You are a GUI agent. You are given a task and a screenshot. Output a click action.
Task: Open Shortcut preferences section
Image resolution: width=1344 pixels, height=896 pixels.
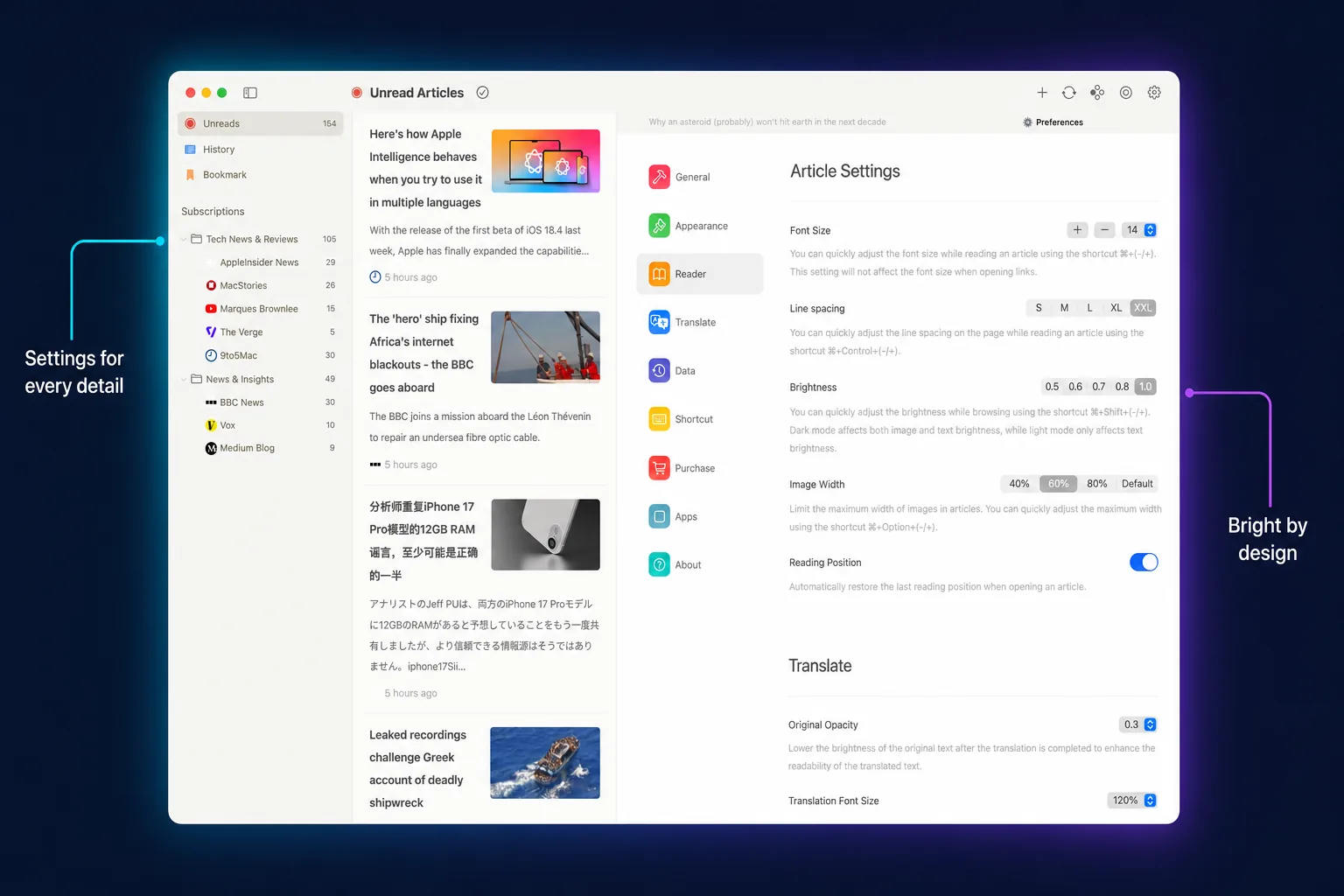(x=700, y=419)
